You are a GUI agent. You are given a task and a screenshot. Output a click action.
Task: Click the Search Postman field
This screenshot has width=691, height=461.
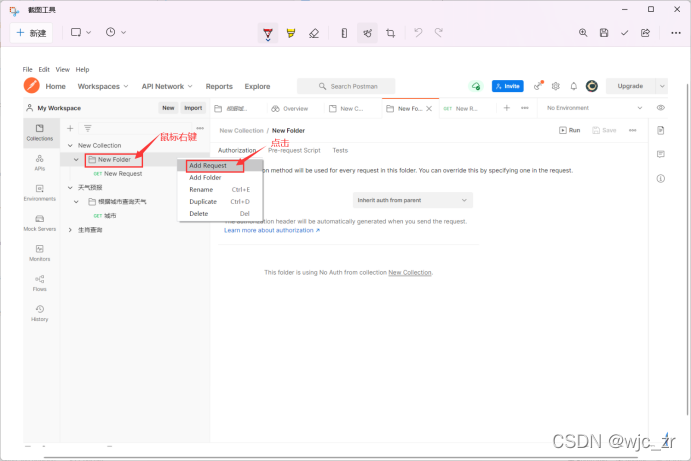[346, 86]
